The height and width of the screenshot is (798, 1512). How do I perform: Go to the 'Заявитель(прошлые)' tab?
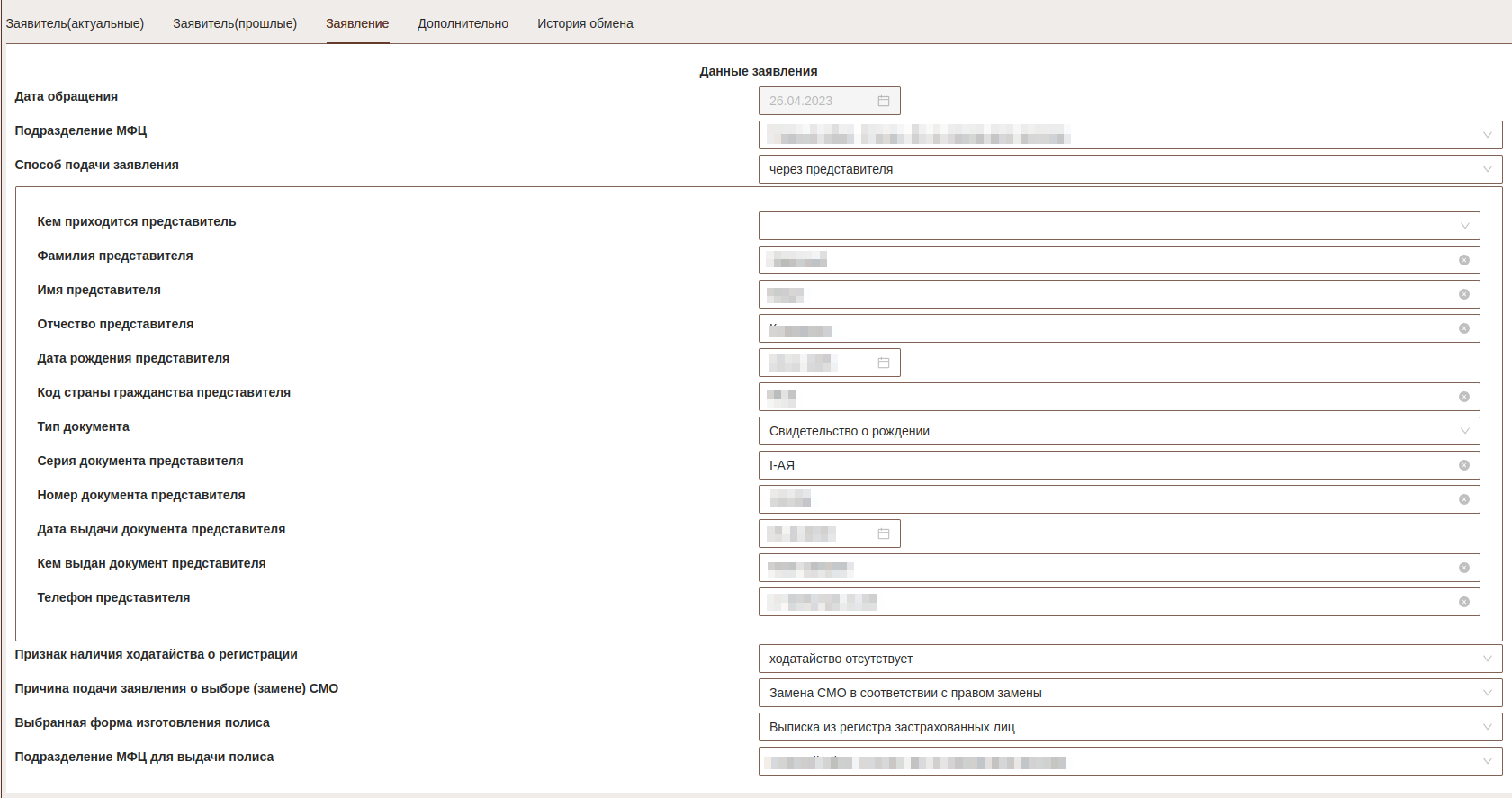click(x=235, y=23)
